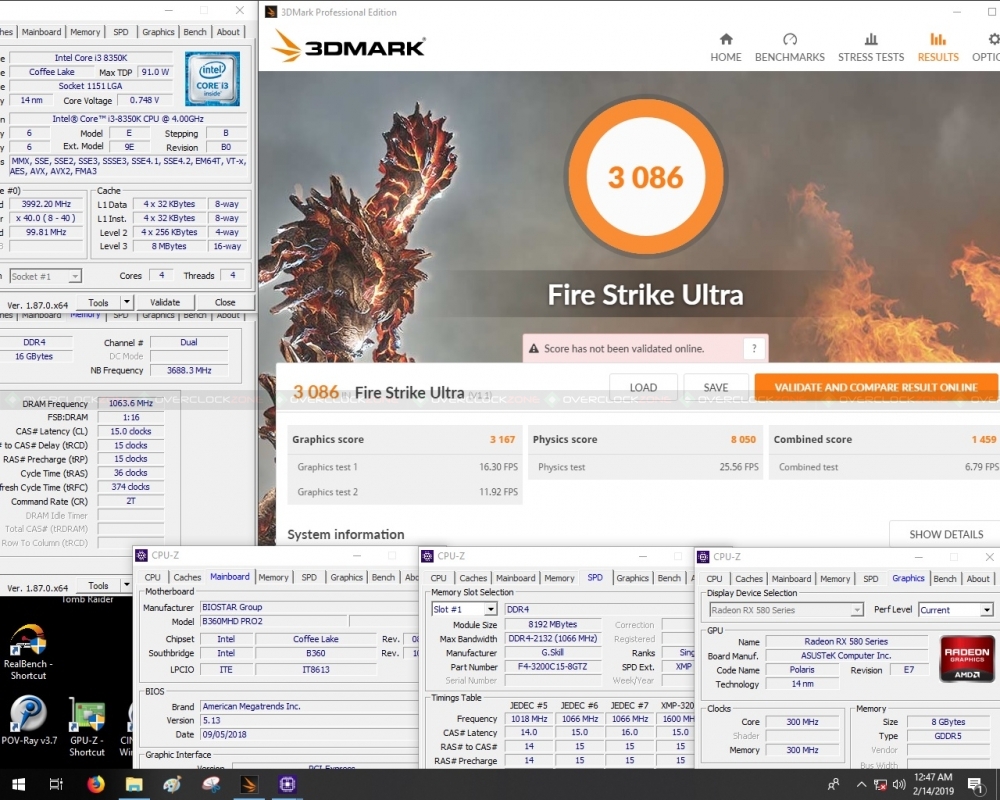
Task: Click Validate and Compare Result Online
Action: [x=876, y=387]
